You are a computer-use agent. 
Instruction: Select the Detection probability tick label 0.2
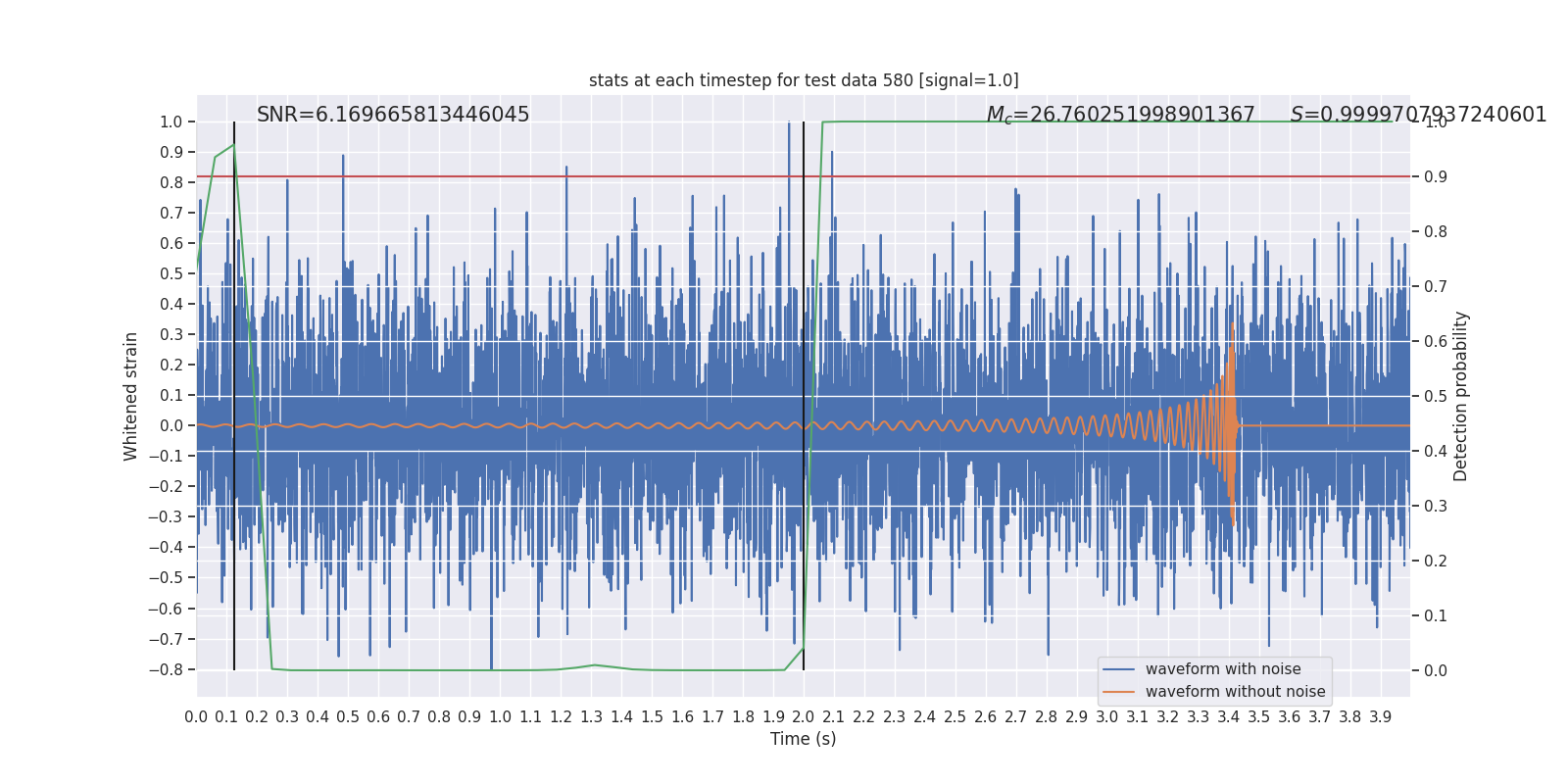click(1436, 562)
